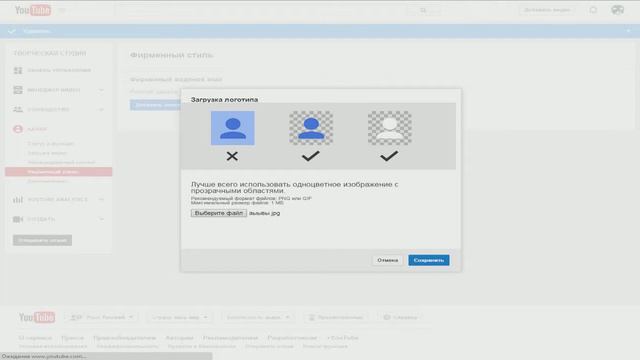The width and height of the screenshot is (640, 360).
Task: Expand the YouTube Analytics sidebar section
Action: [x=101, y=200]
